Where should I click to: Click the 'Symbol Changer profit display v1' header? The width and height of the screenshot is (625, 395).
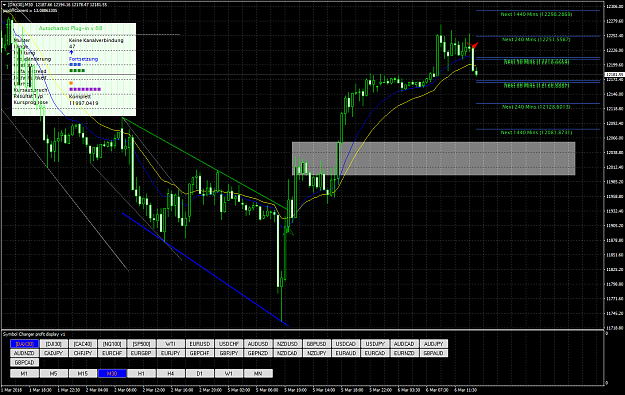pyautogui.click(x=34, y=334)
